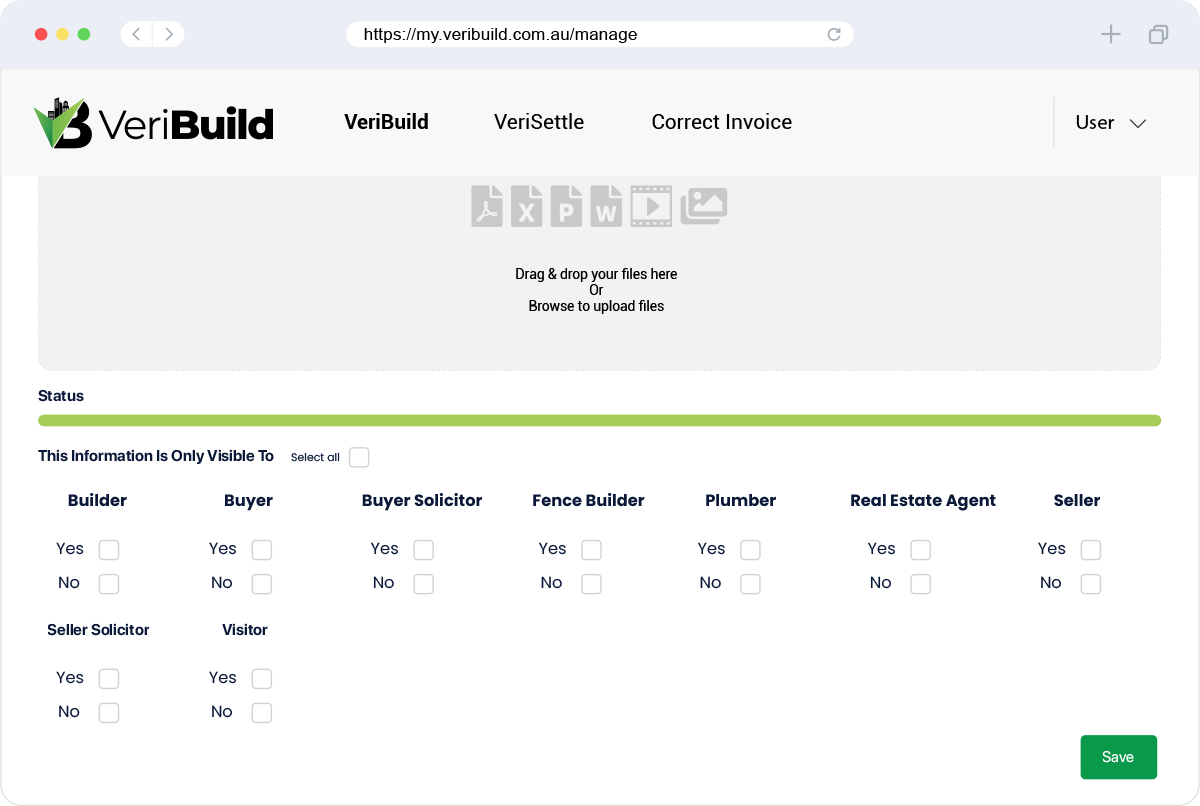Click the video file type icon
The height and width of the screenshot is (806, 1200).
[x=651, y=206]
